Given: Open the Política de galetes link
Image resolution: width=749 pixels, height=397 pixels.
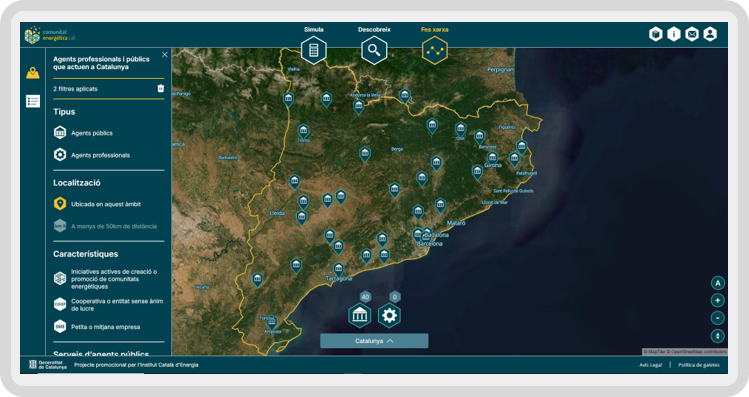Looking at the screenshot, I should pos(699,365).
